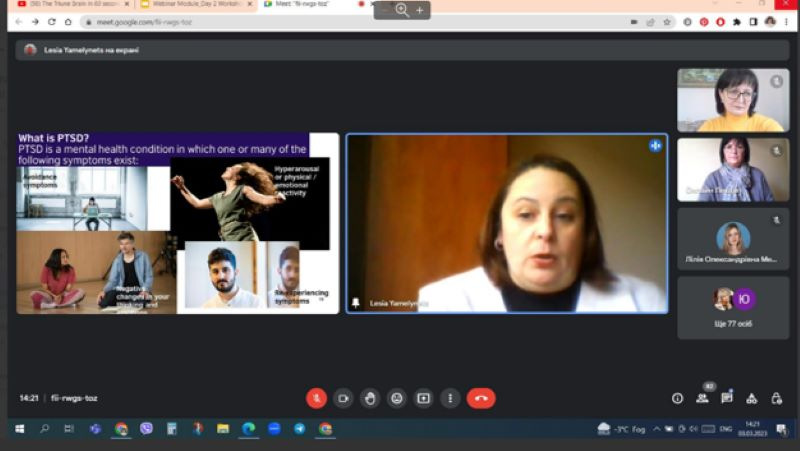800x451 pixels.
Task: Open taskbar clock showing 14:21
Action: pyautogui.click(x=753, y=429)
